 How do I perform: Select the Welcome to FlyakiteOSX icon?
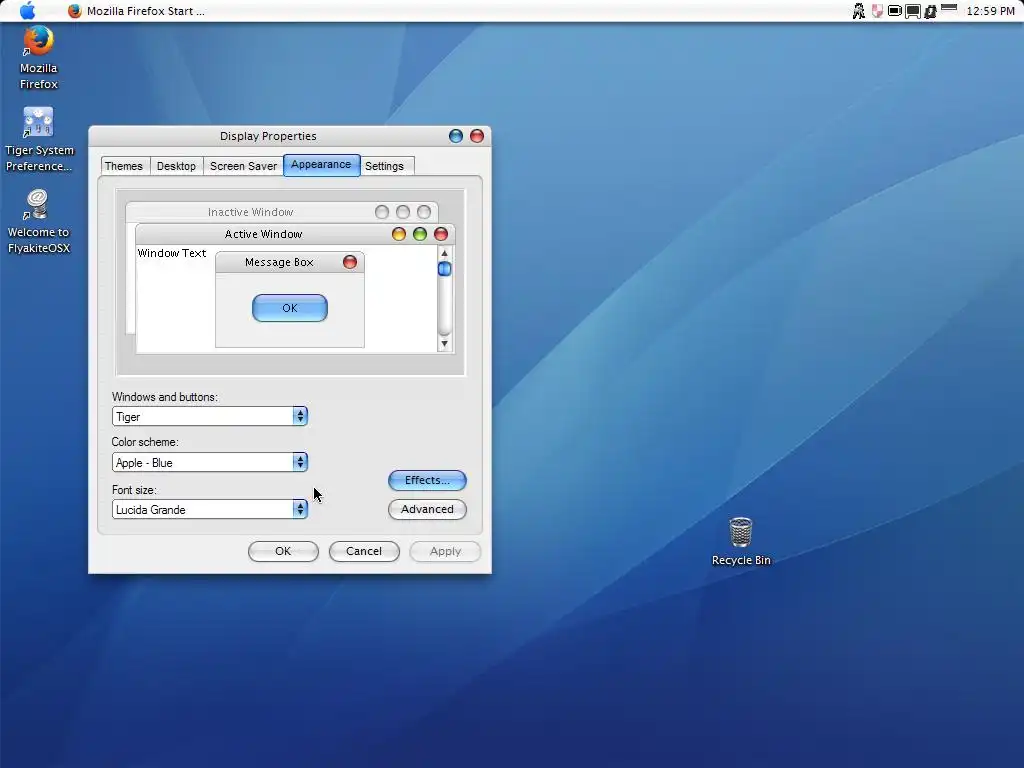(x=39, y=222)
